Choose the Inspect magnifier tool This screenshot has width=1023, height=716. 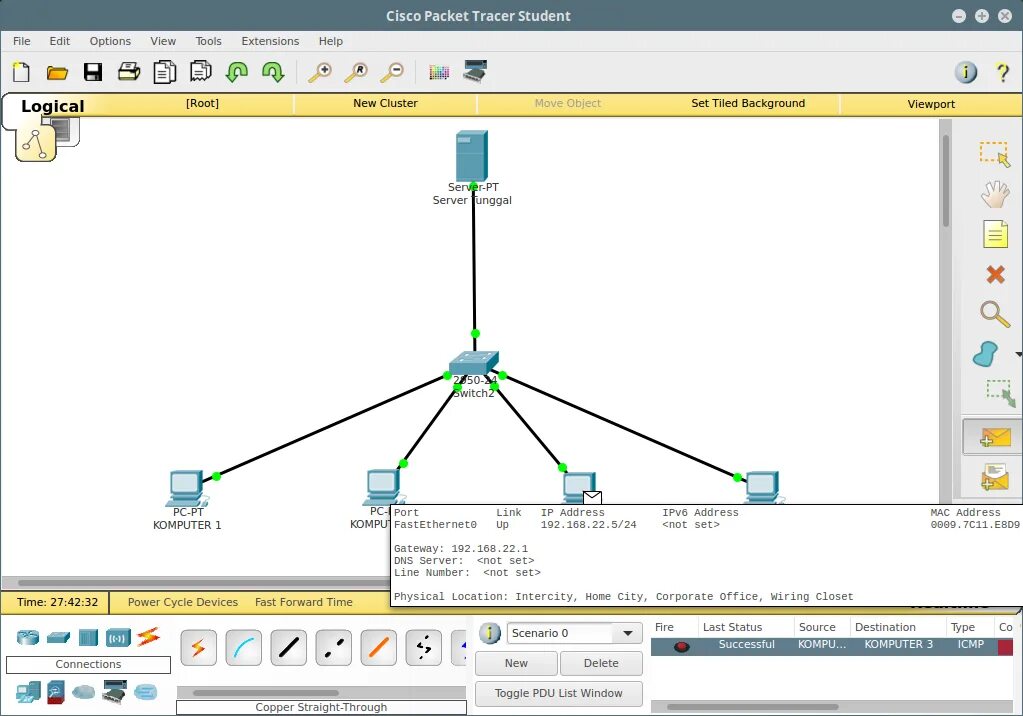point(995,314)
